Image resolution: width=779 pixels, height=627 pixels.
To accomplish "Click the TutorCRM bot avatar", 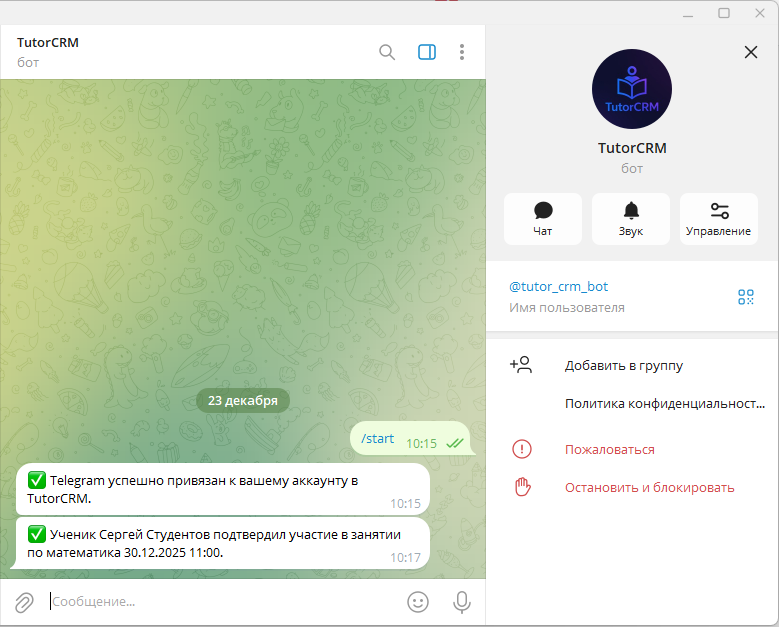I will coord(631,89).
